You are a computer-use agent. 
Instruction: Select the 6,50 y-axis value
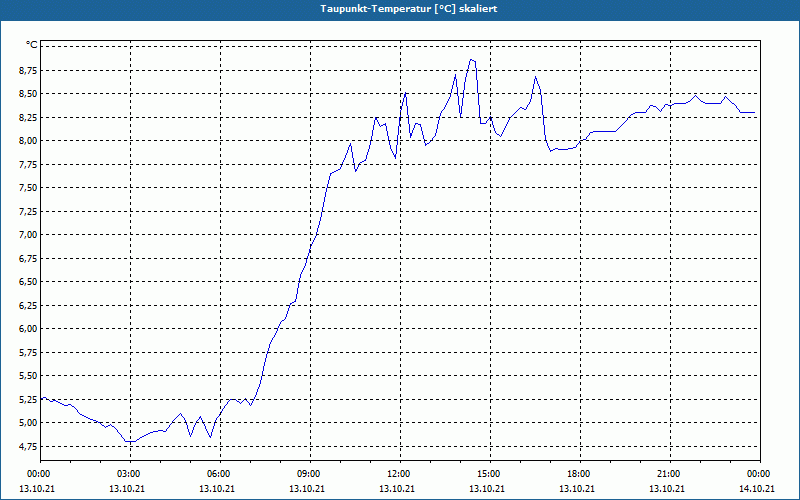28,282
